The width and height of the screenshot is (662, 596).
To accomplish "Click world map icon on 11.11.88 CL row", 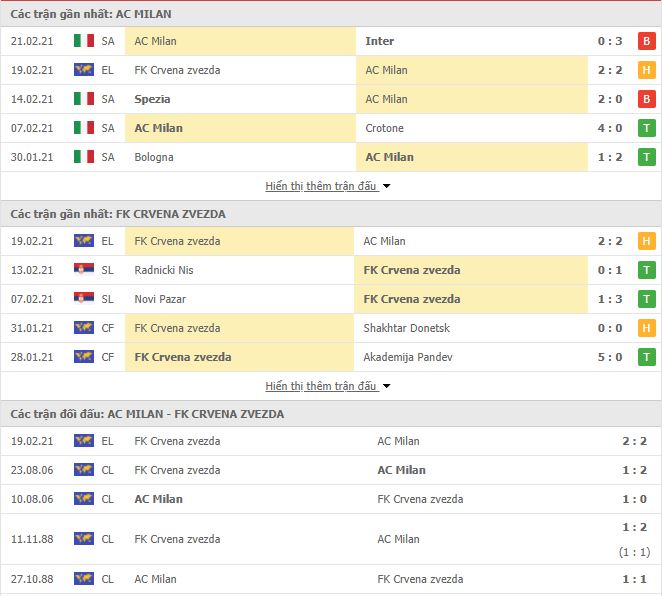I will click(84, 539).
